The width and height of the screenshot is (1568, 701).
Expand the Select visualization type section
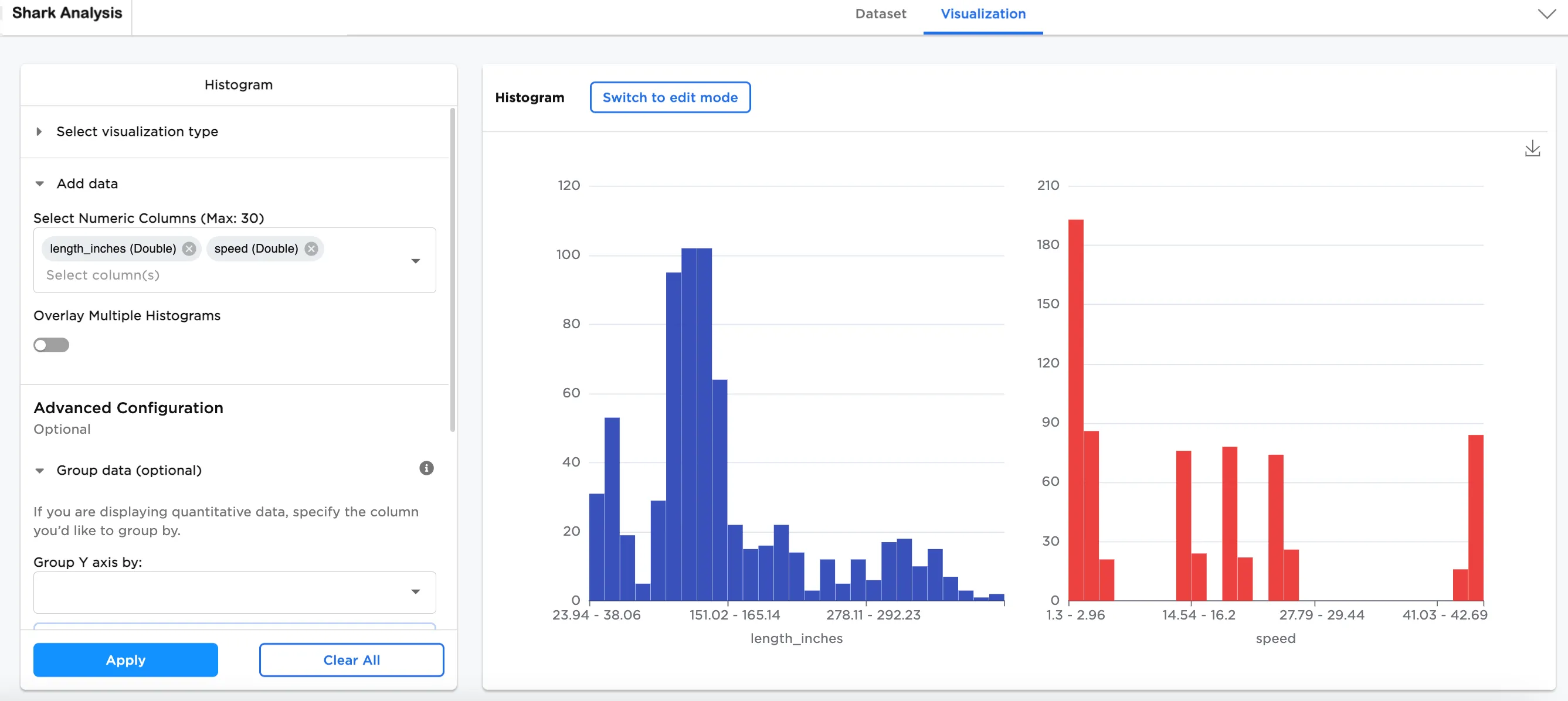click(39, 131)
